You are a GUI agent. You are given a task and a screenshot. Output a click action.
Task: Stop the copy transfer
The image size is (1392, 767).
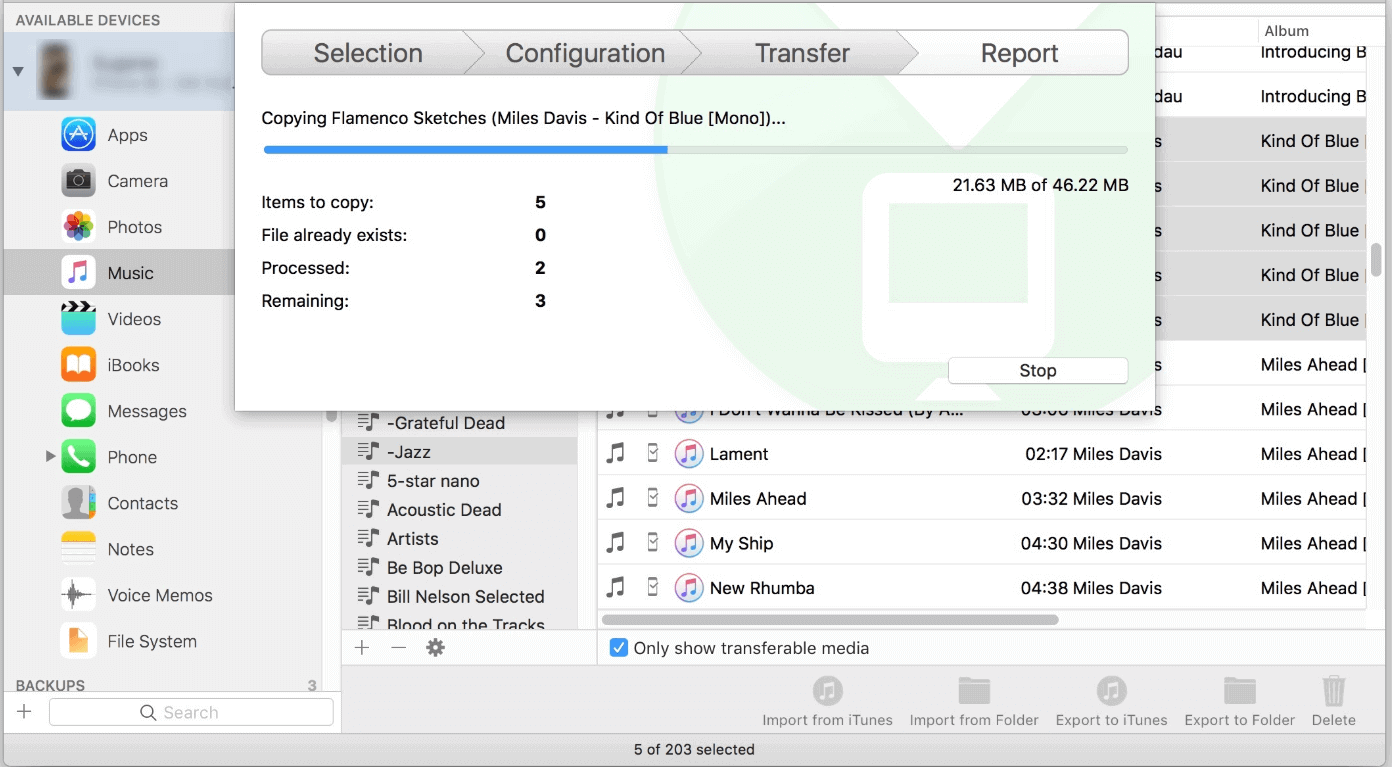[x=1037, y=371]
